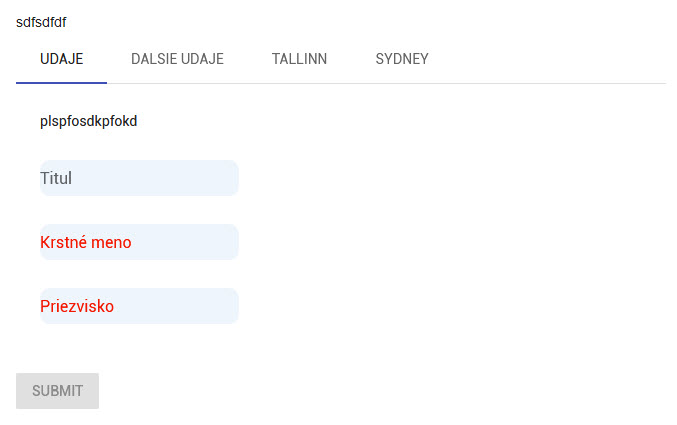The image size is (677, 425).
Task: Place cursor in first name required field
Action: tap(180, 242)
